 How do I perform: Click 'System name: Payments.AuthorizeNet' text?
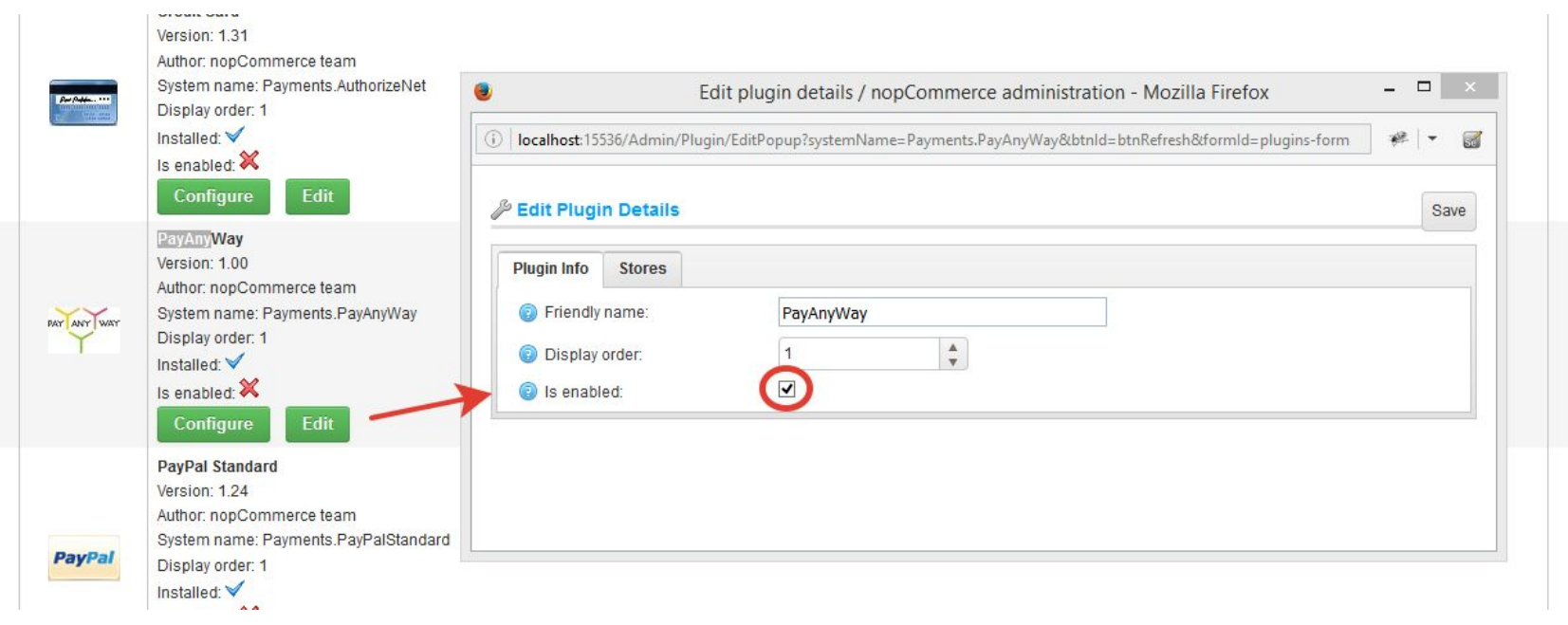pos(291,86)
